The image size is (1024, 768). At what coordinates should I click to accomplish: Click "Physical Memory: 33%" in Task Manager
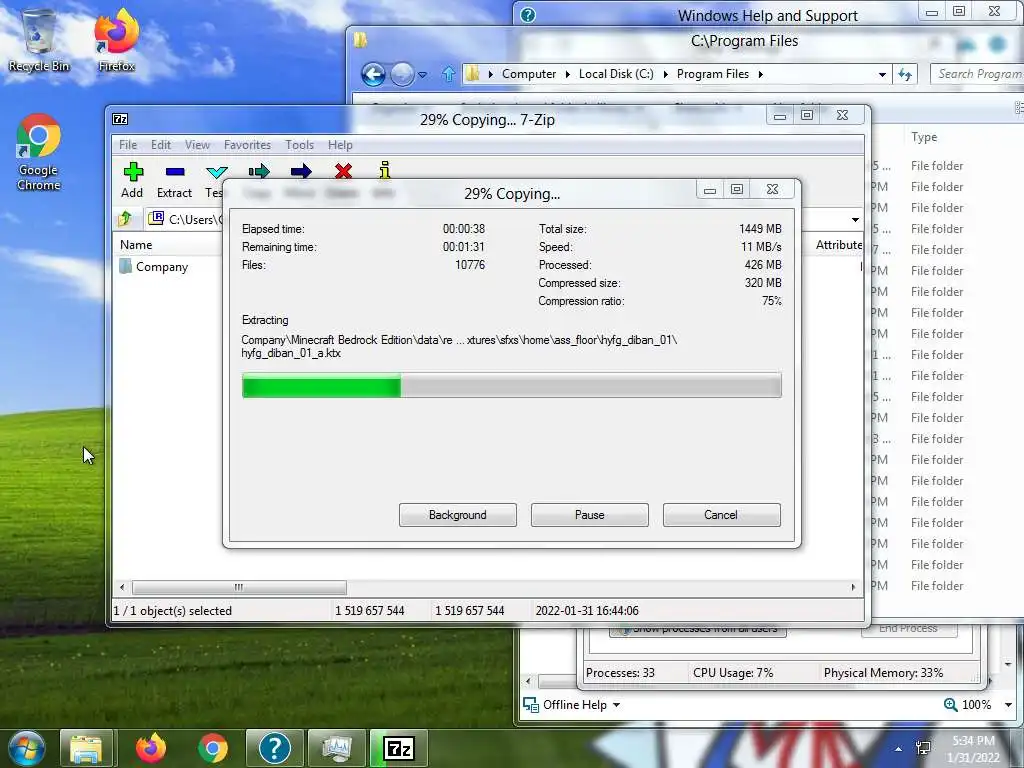883,673
